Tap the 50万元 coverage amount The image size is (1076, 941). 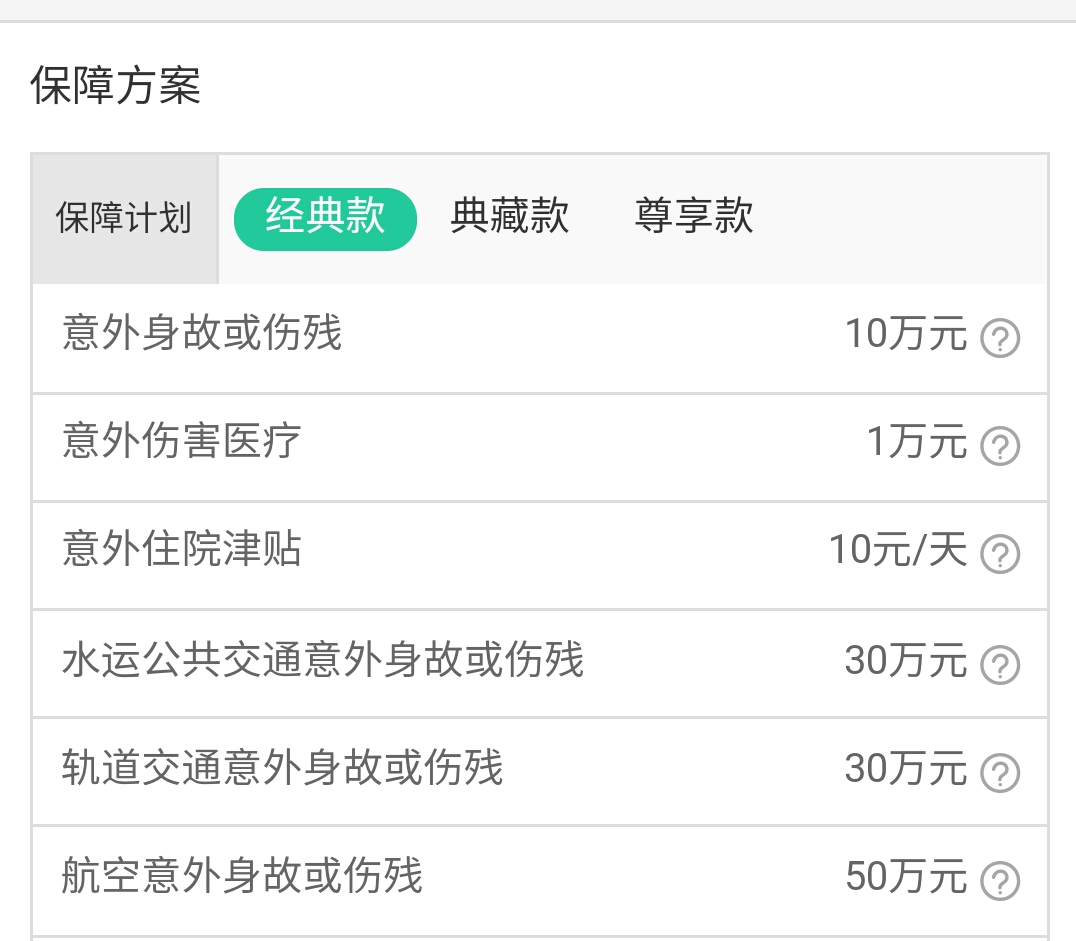click(906, 877)
